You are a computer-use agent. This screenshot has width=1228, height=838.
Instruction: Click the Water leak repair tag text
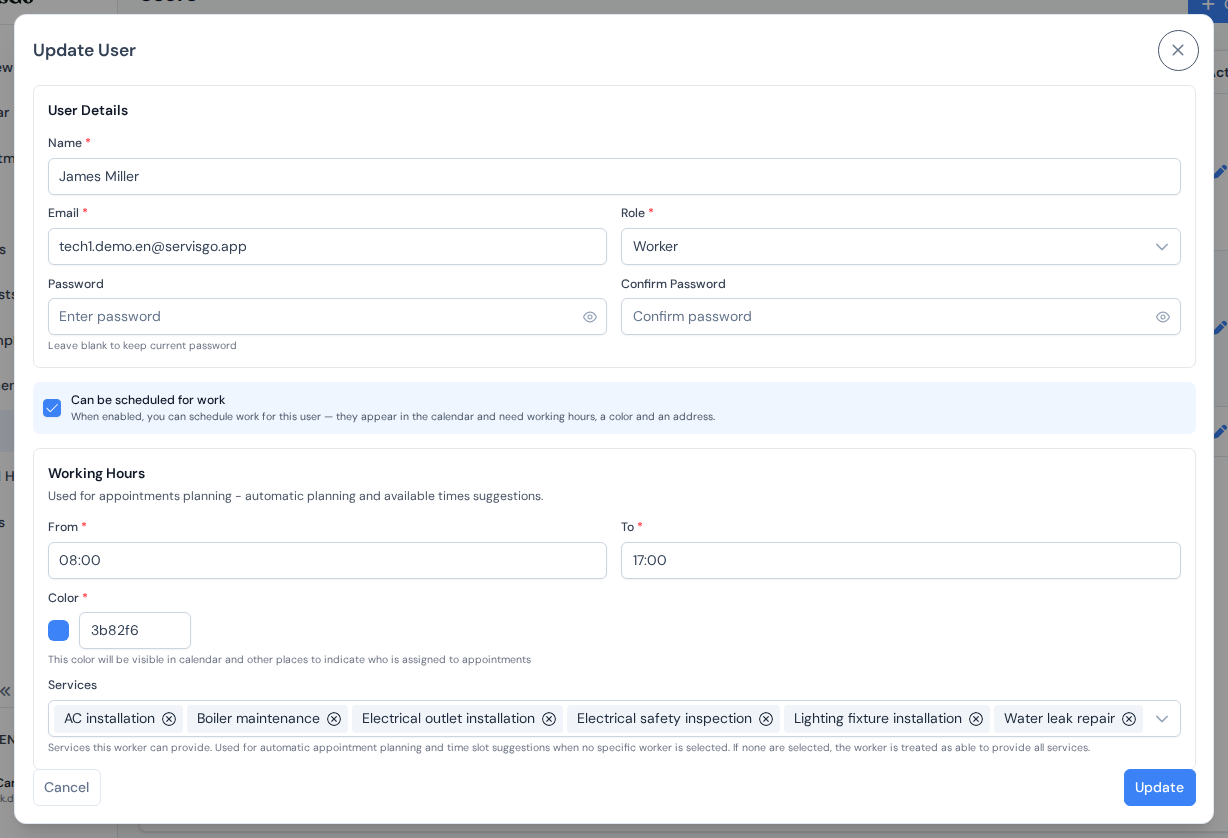pos(1059,719)
